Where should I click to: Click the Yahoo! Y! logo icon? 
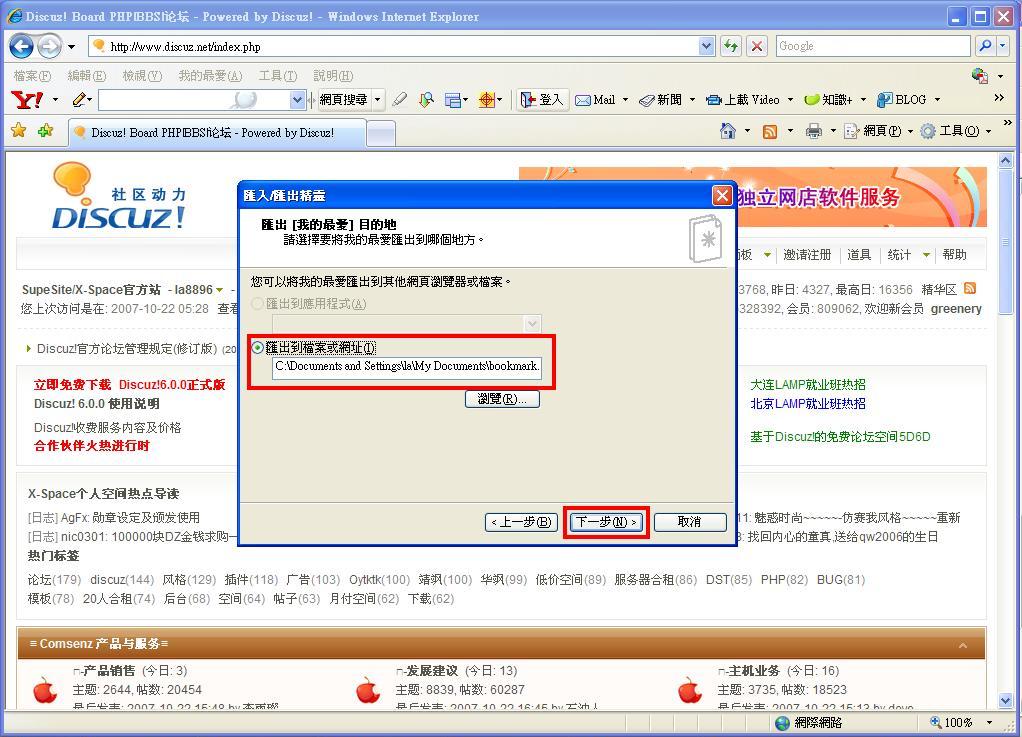[x=28, y=100]
